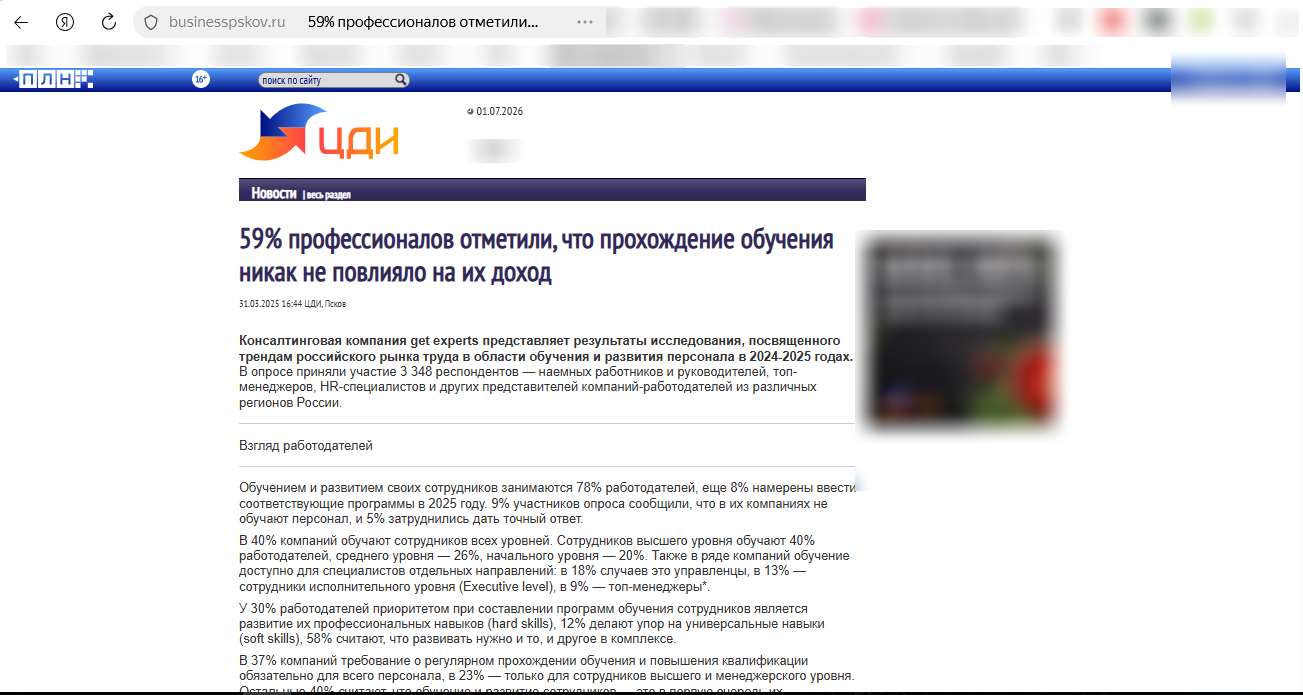Click the paragraph starting 'В 40% компаний'
1303x695 pixels.
544,563
